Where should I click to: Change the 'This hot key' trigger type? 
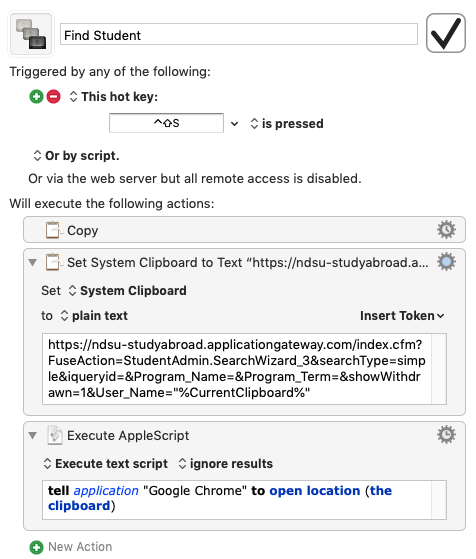click(114, 97)
